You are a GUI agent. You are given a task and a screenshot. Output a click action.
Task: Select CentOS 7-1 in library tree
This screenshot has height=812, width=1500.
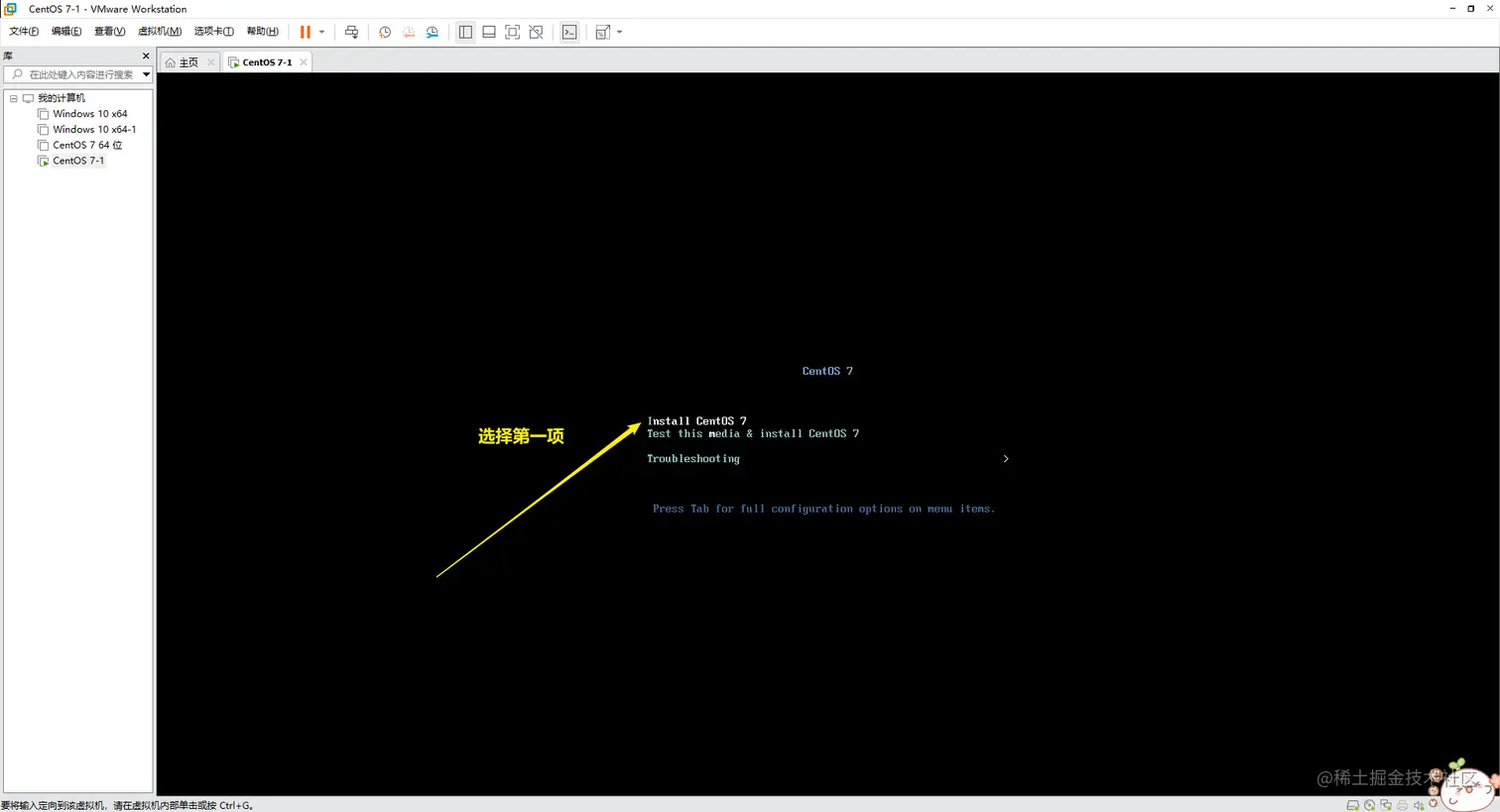pyautogui.click(x=77, y=161)
